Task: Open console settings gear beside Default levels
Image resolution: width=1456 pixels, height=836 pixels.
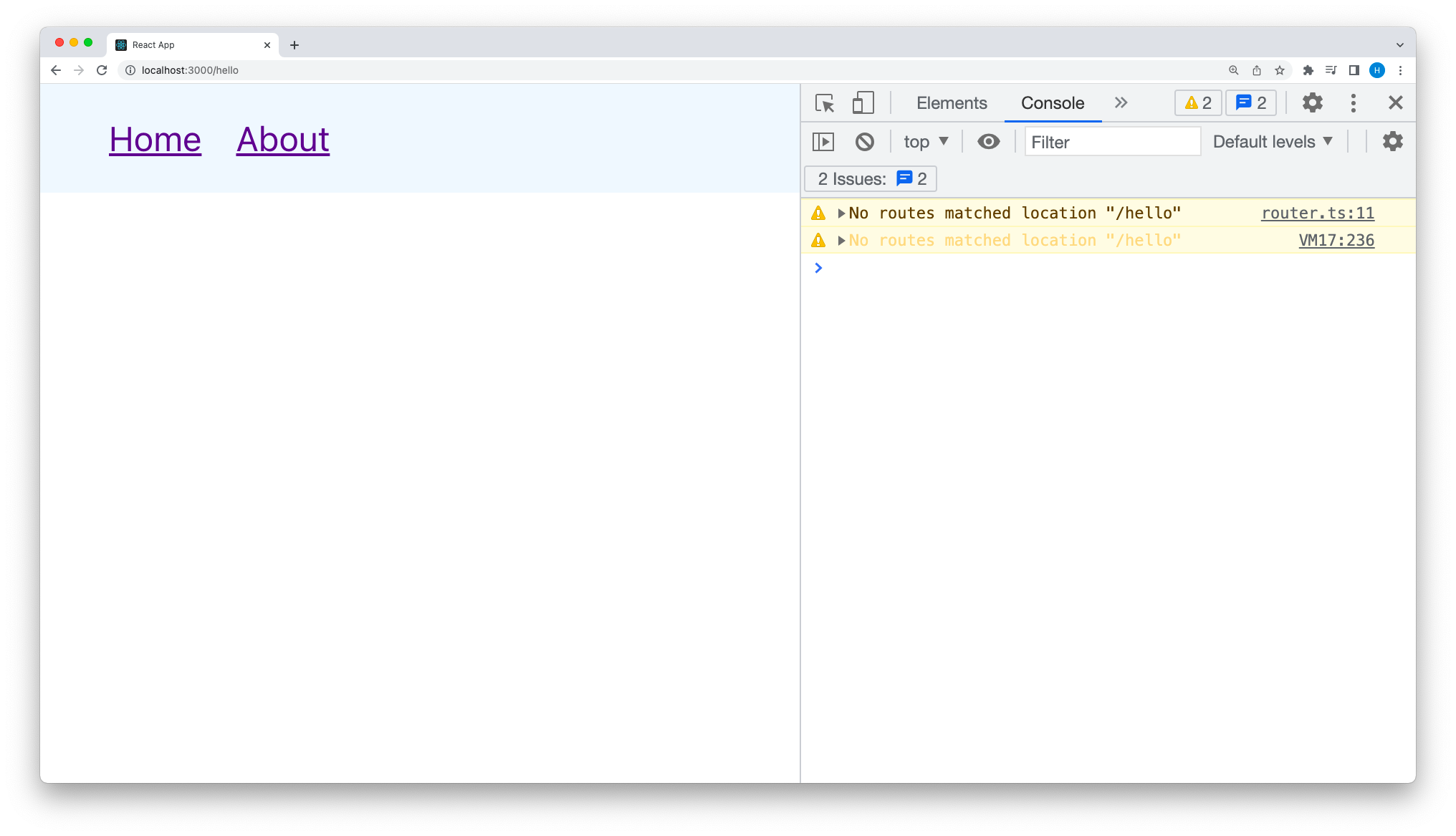Action: [1392, 142]
